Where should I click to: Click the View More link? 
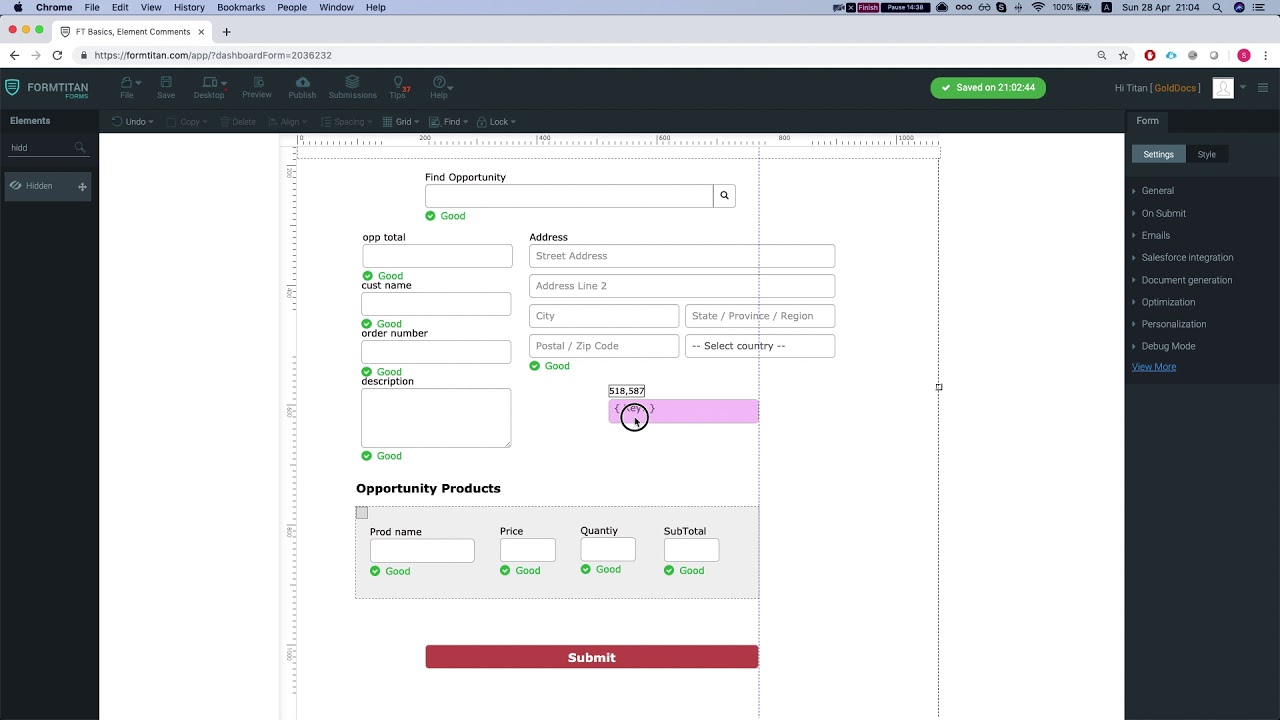point(1154,367)
